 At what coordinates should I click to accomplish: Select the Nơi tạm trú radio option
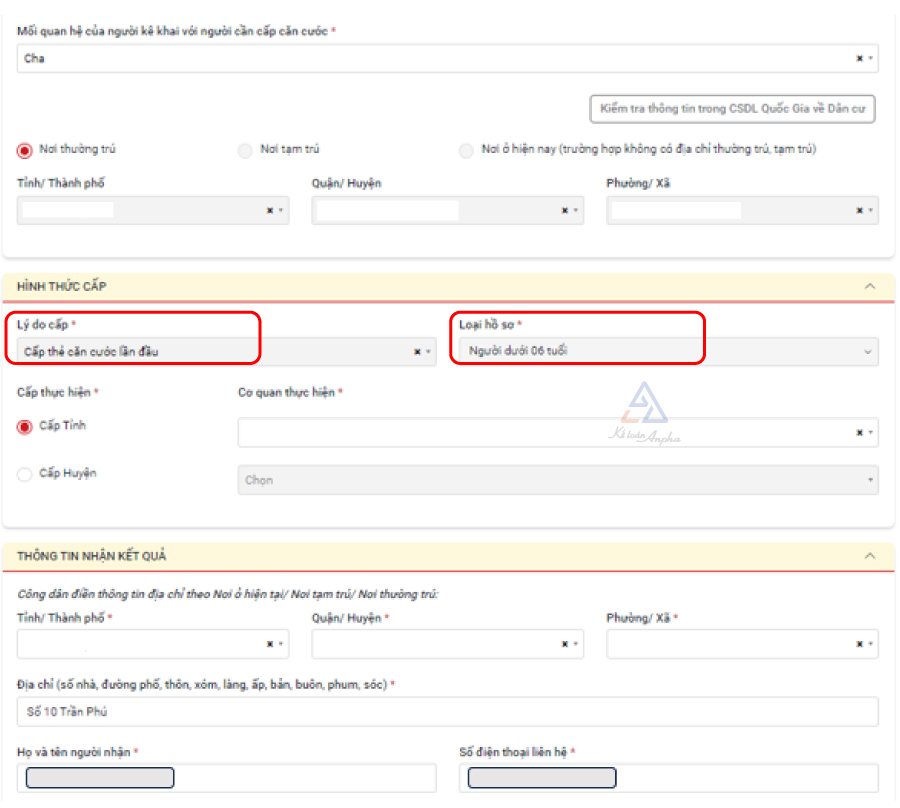(x=245, y=150)
